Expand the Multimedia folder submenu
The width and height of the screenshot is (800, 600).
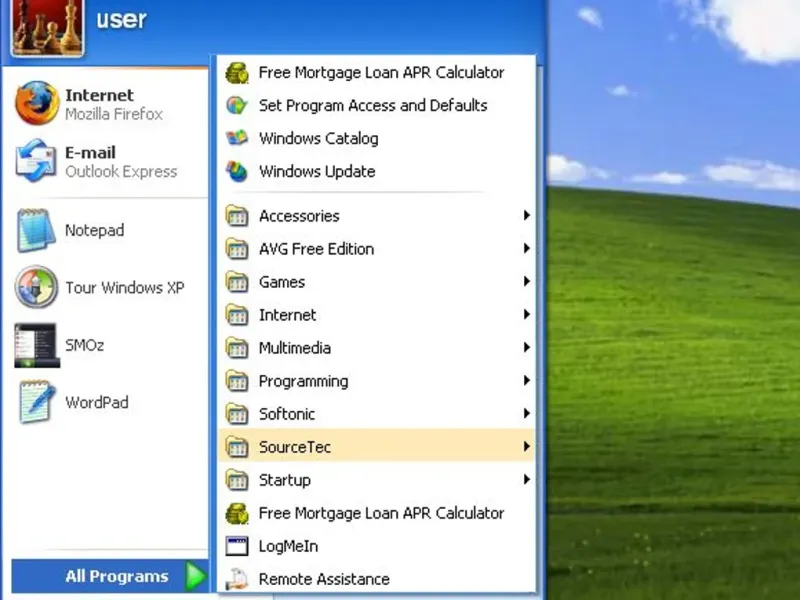[377, 348]
